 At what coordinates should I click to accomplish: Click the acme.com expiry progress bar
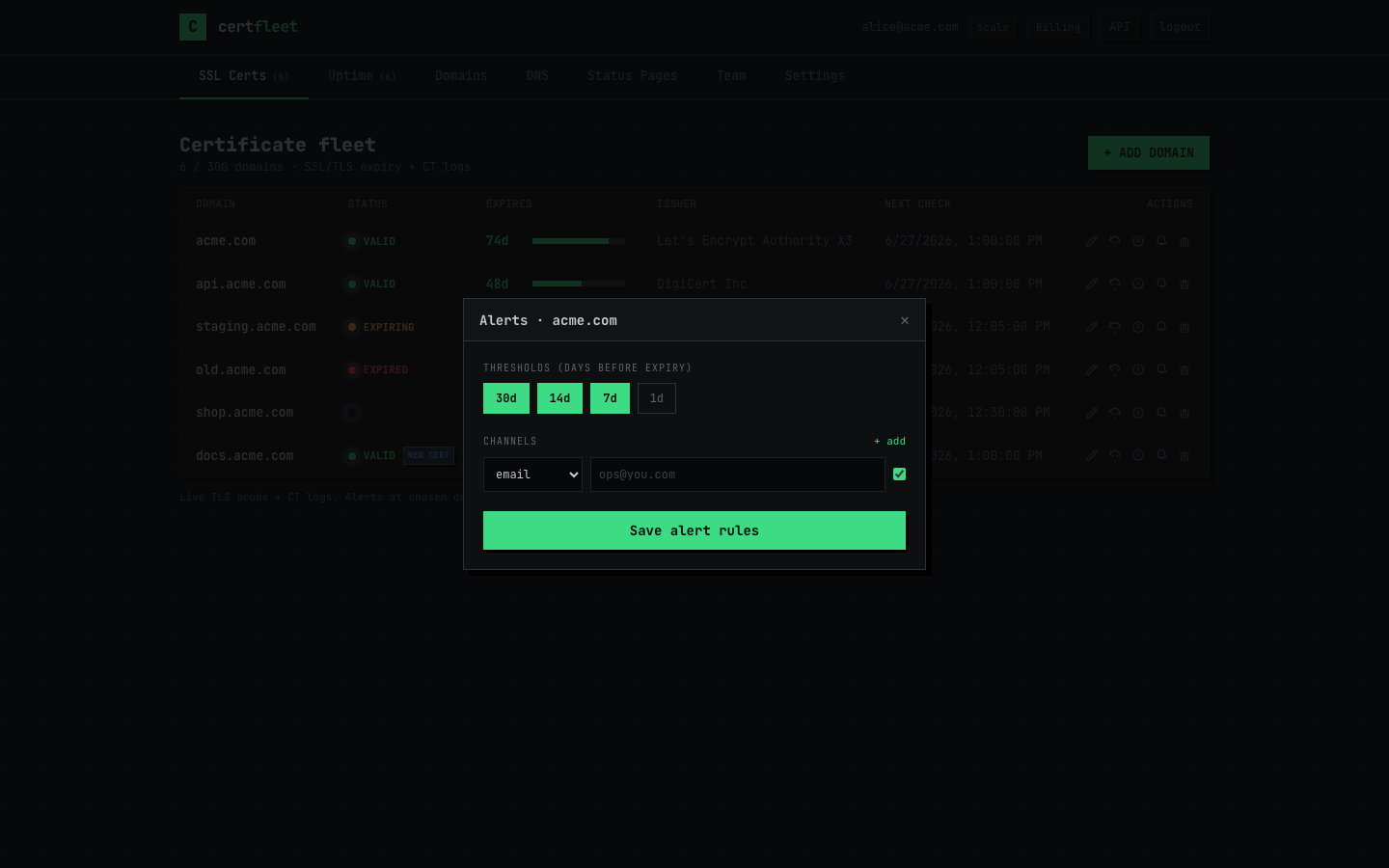(x=579, y=241)
